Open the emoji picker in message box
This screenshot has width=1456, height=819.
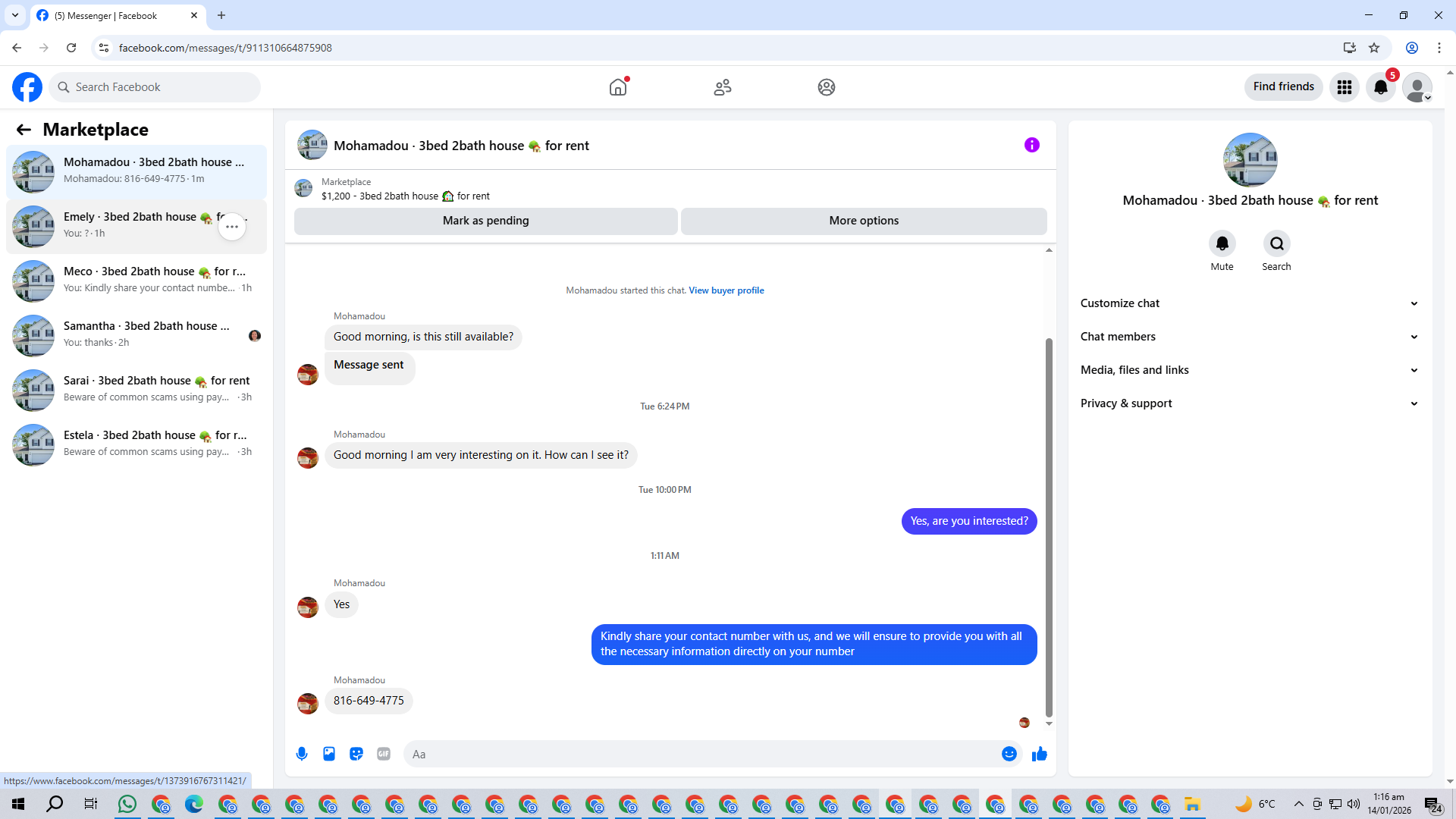(1009, 754)
